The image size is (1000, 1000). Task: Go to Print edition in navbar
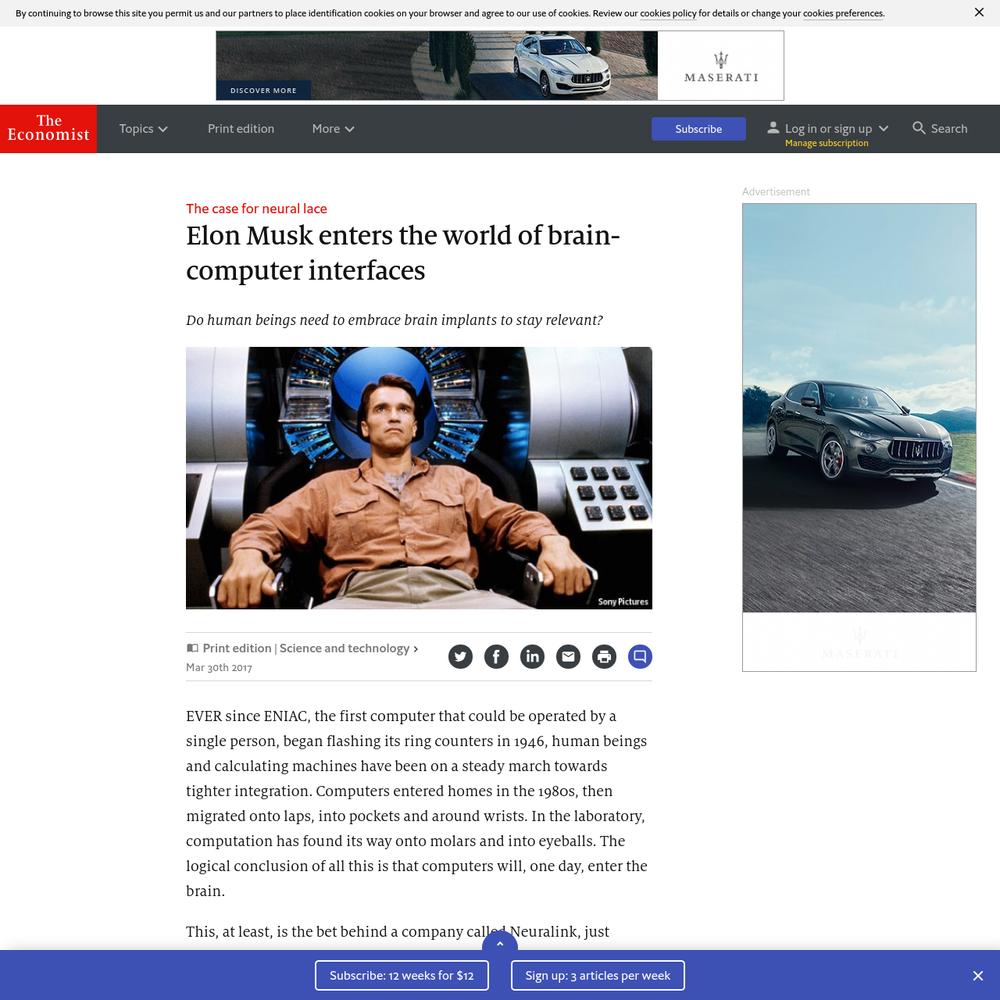click(241, 129)
